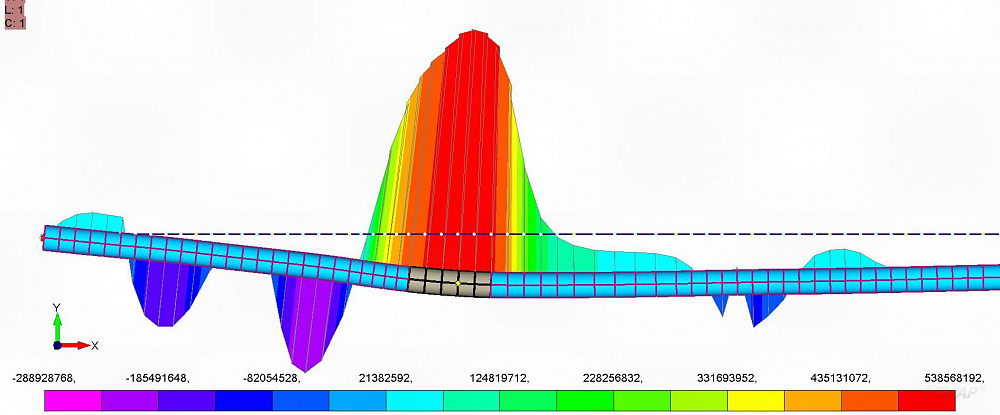Select the highlighted gray beam elements
Viewport: 1000px width, 415px height.
point(449,282)
